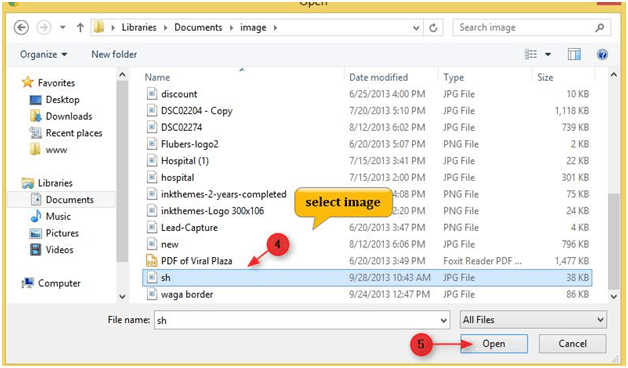The height and width of the screenshot is (368, 628).
Task: Expand the File name dropdown
Action: click(x=443, y=320)
